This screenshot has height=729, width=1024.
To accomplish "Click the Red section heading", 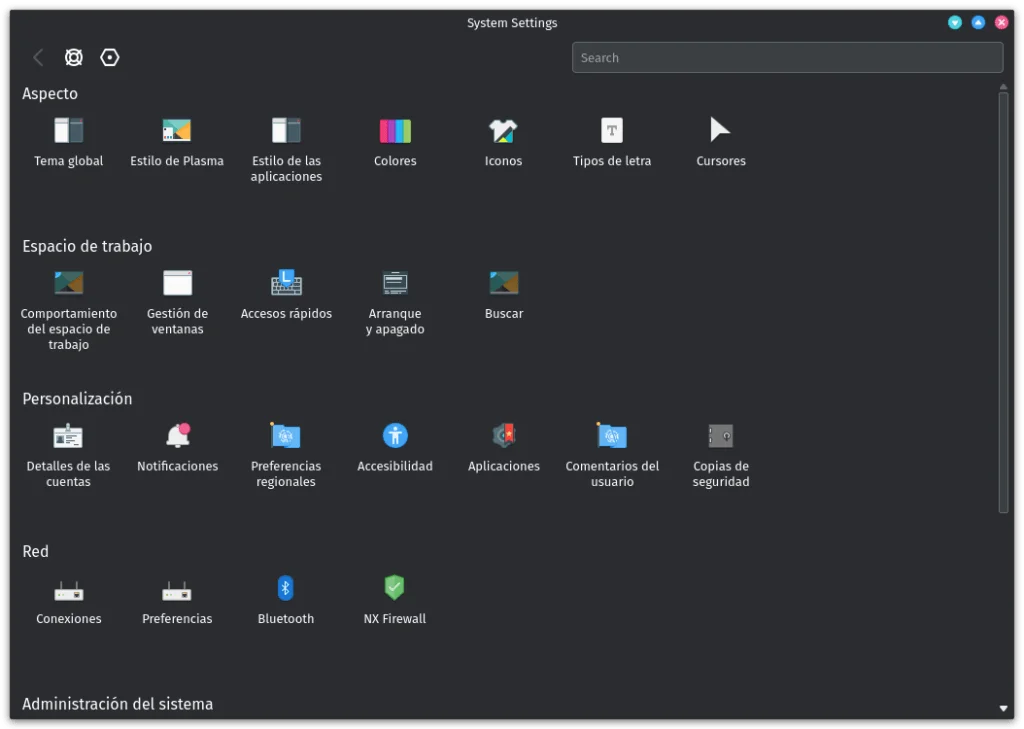I will click(x=35, y=551).
